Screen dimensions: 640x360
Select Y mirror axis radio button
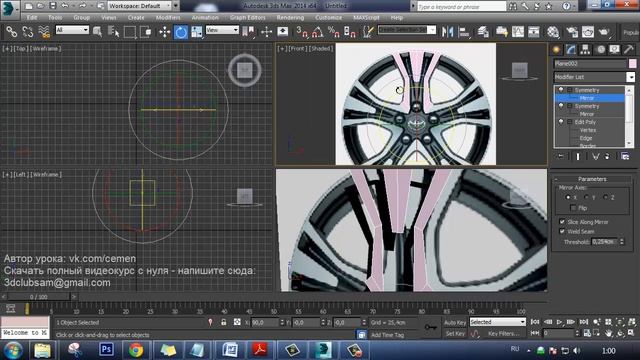click(587, 197)
